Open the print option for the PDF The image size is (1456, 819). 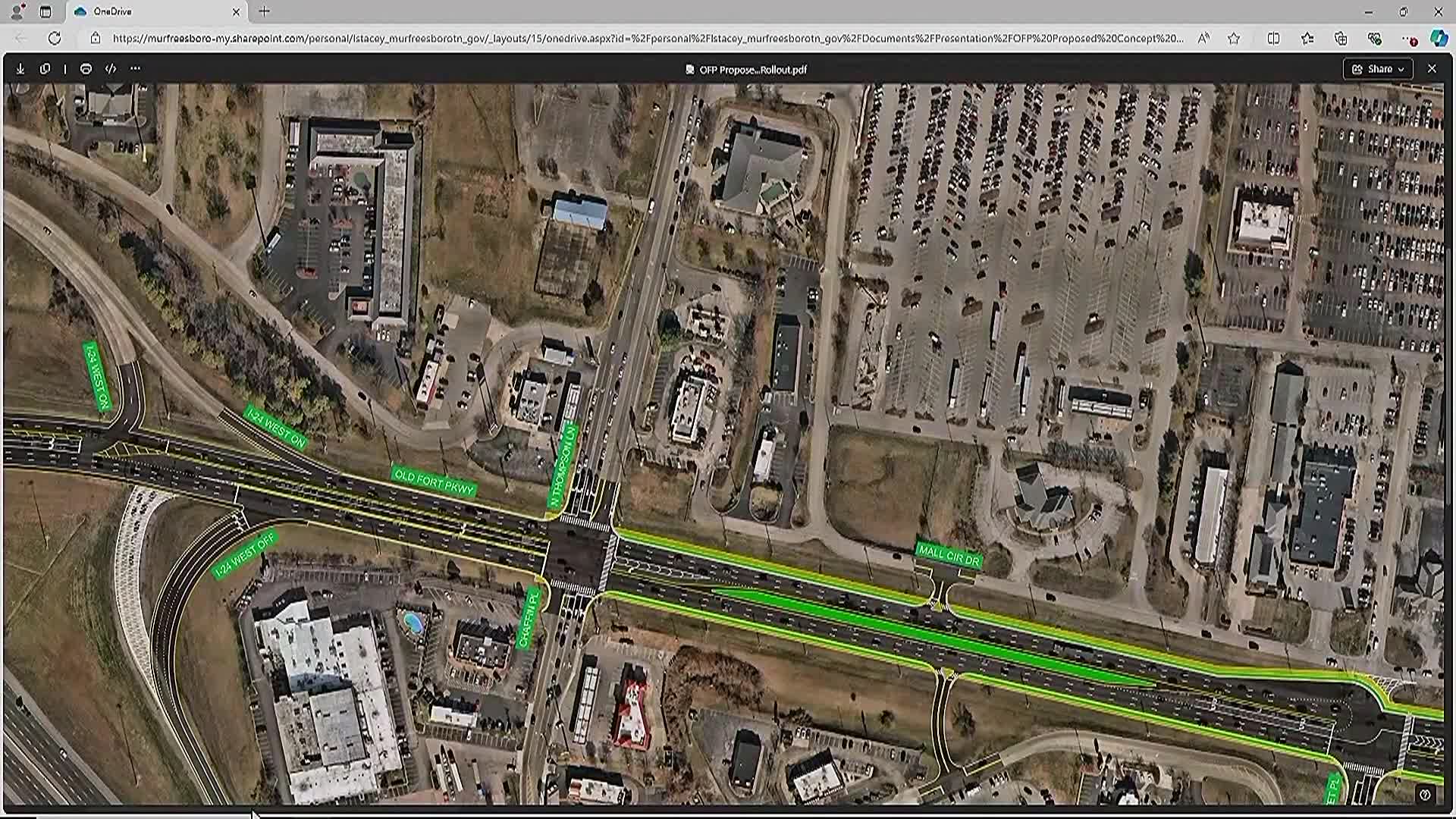pyautogui.click(x=86, y=68)
